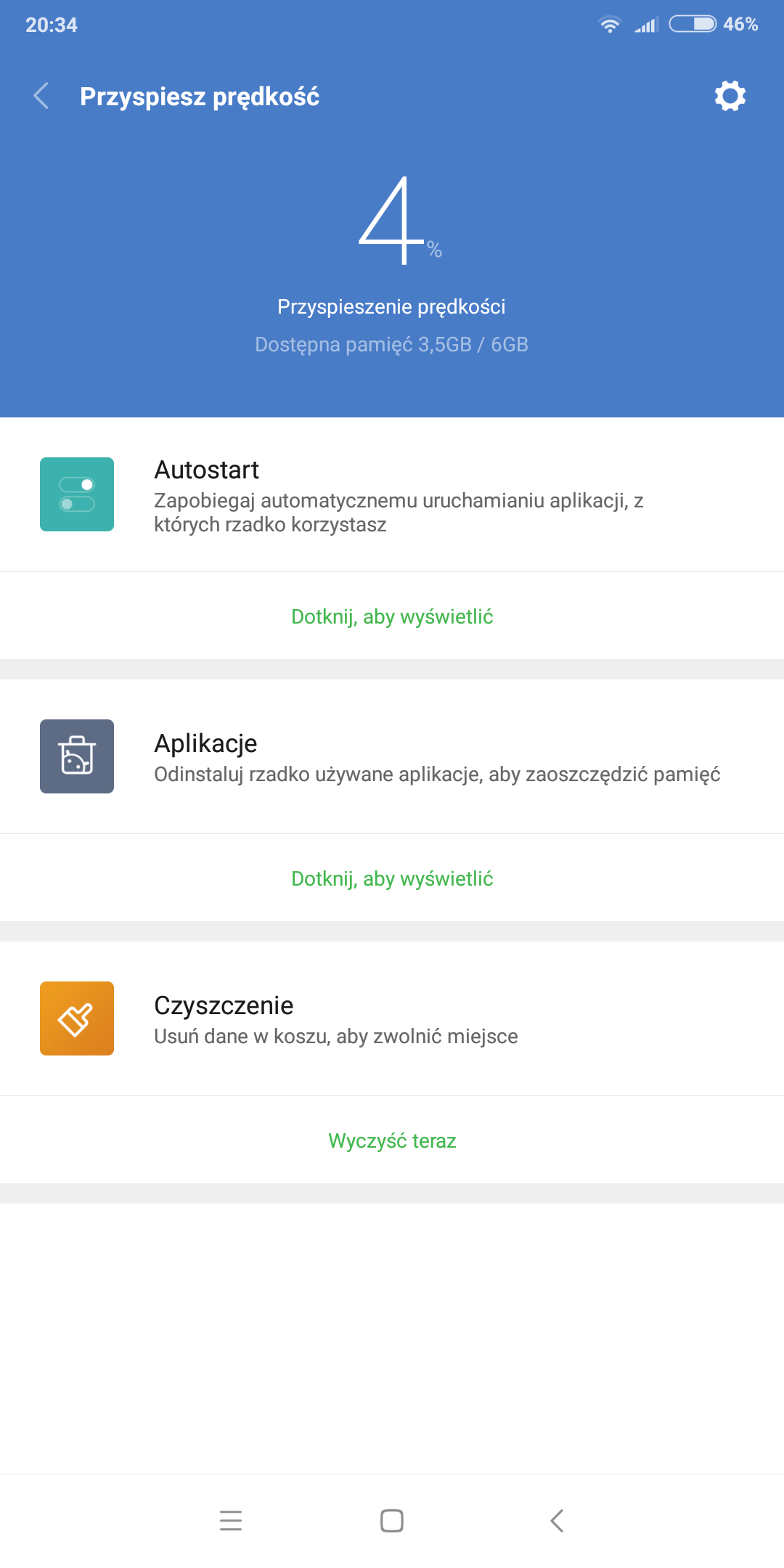784x1568 pixels.
Task: Tap the Aplikacje uninstall bin icon
Action: [77, 756]
